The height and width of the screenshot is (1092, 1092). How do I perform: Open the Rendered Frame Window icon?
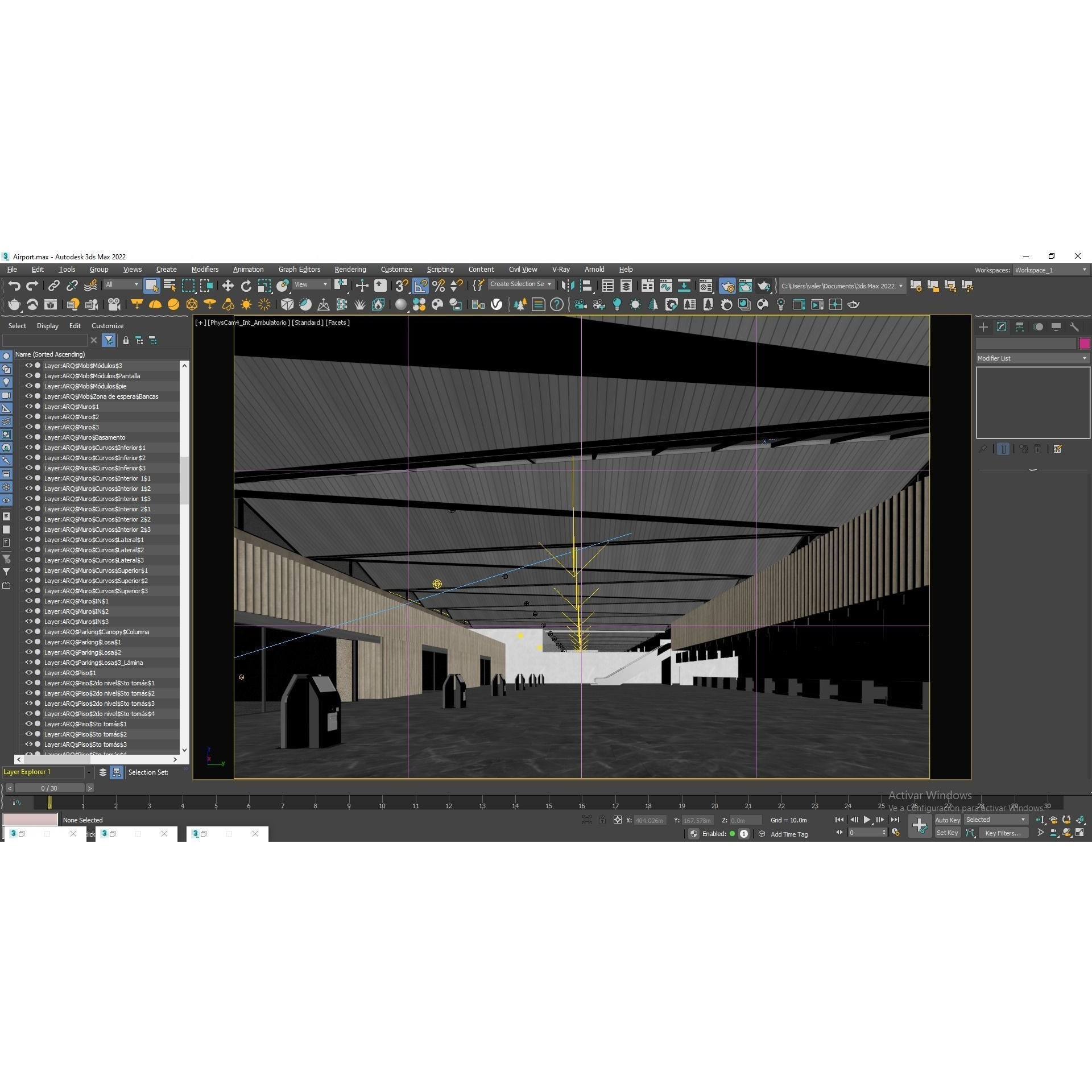tap(746, 286)
